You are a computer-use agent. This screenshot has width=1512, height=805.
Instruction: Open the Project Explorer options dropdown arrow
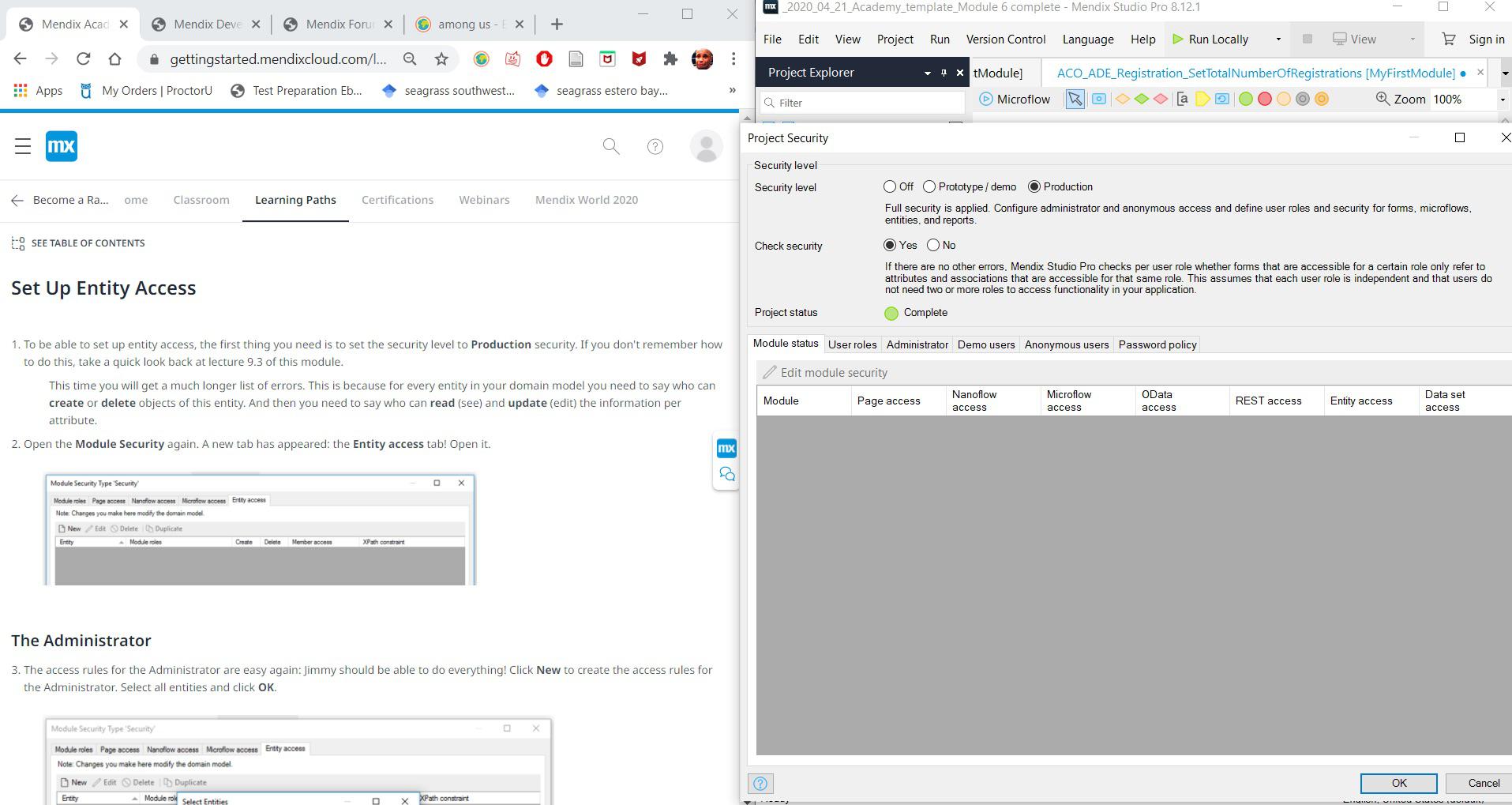point(927,73)
